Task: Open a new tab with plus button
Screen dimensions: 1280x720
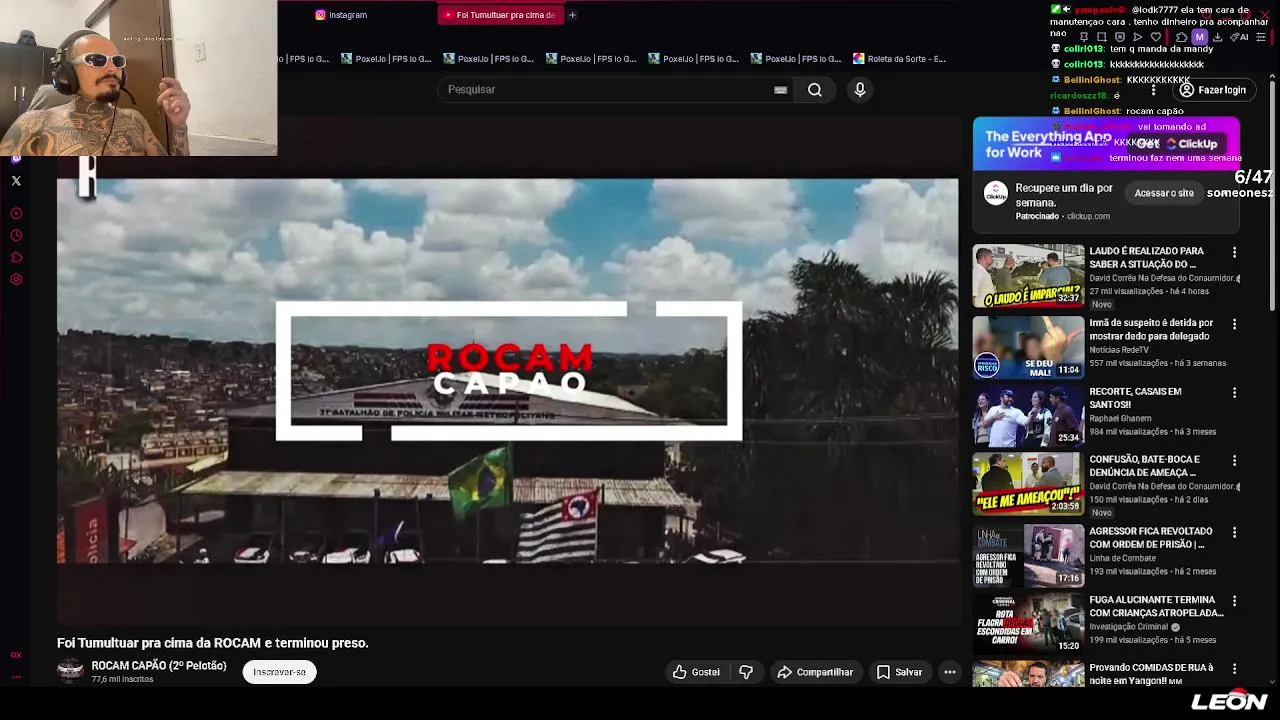Action: (572, 15)
